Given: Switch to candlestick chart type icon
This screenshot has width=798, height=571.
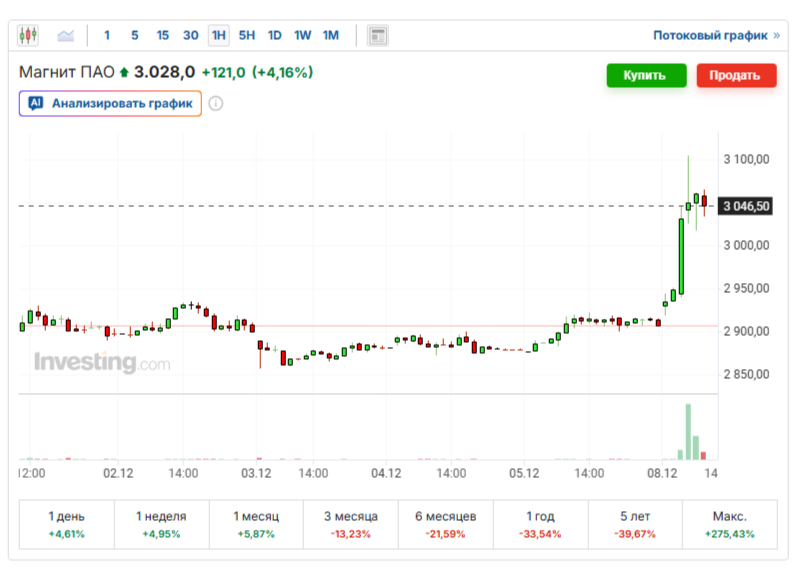Looking at the screenshot, I should [28, 35].
